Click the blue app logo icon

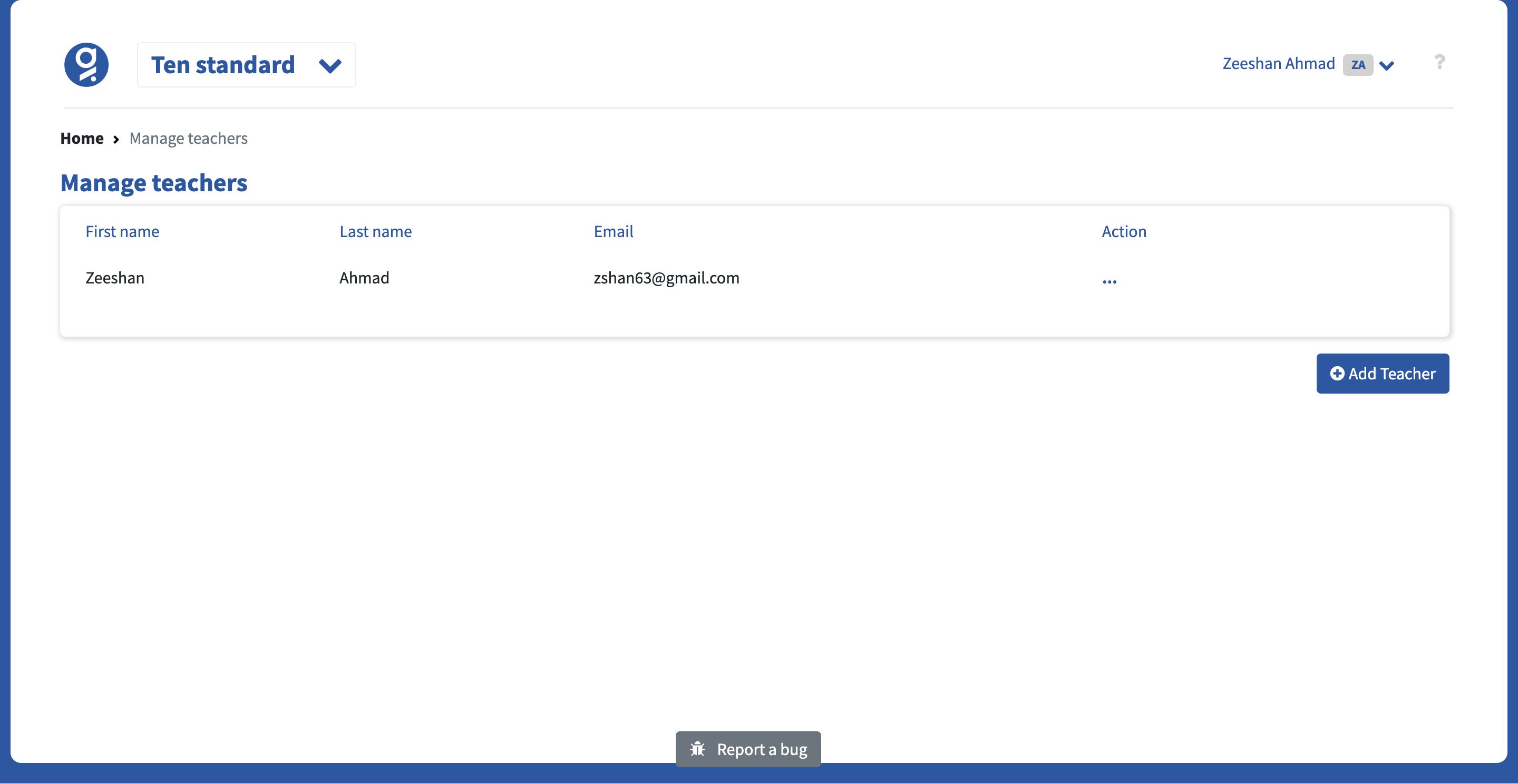pyautogui.click(x=86, y=65)
